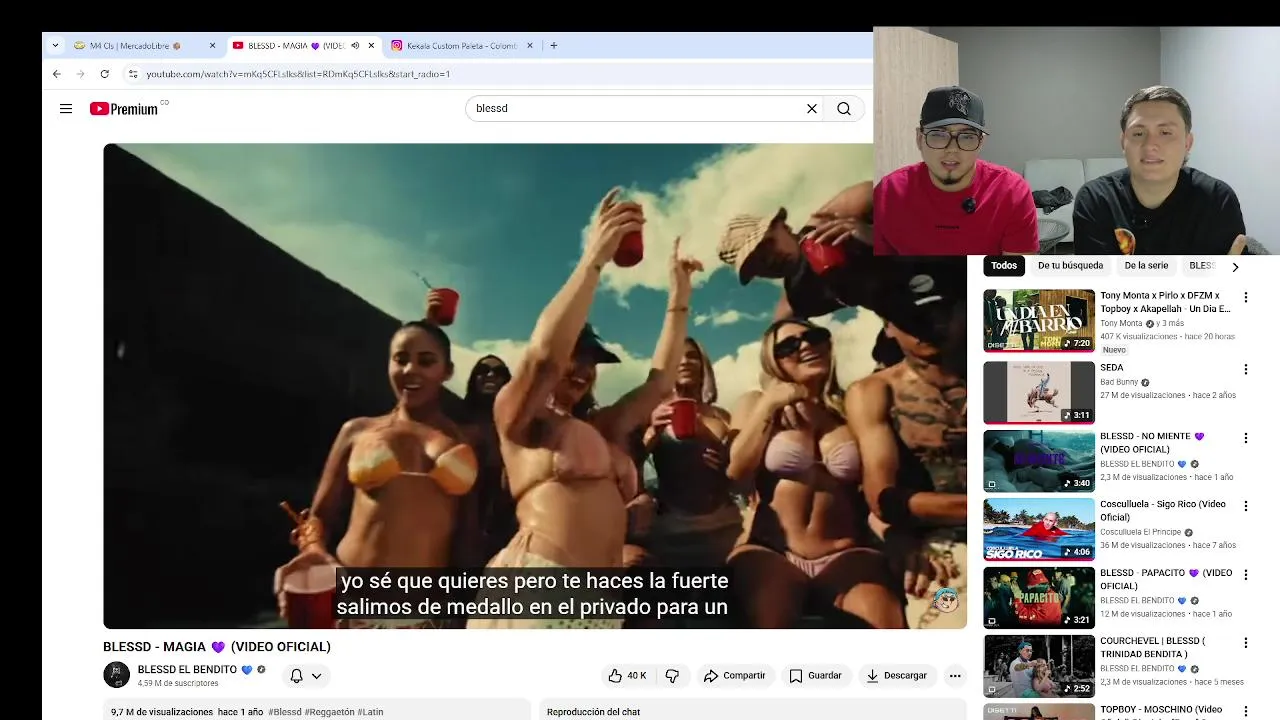Open options for COURCHEVEL video
The height and width of the screenshot is (720, 1280).
pos(1246,643)
